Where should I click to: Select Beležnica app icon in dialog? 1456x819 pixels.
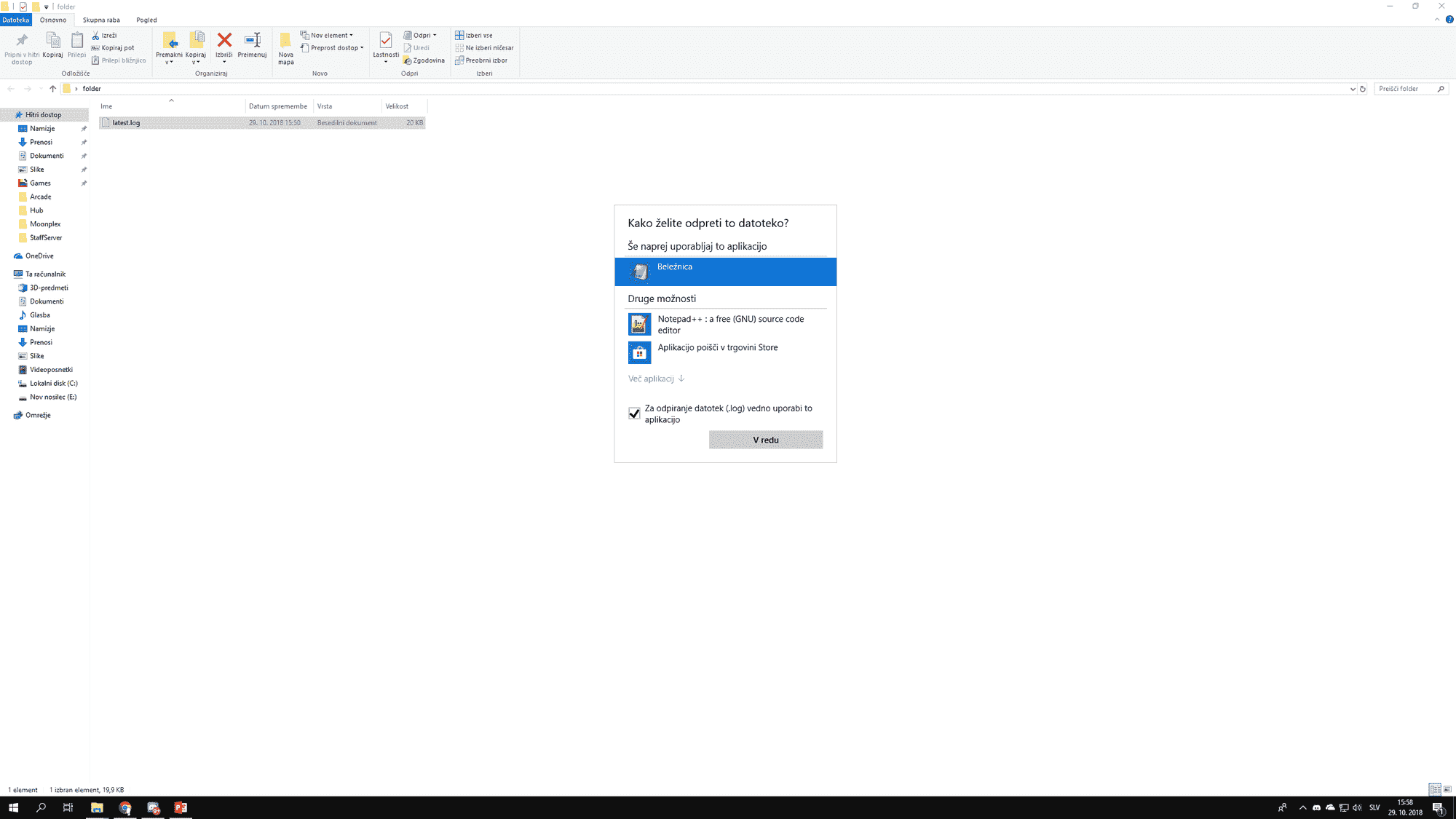tap(639, 272)
